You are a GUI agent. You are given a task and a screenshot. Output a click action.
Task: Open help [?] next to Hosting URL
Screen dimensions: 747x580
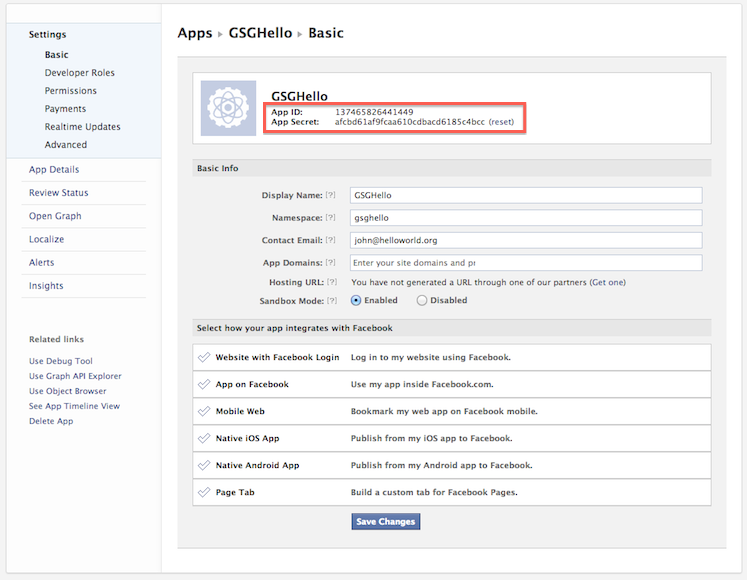[x=332, y=282]
